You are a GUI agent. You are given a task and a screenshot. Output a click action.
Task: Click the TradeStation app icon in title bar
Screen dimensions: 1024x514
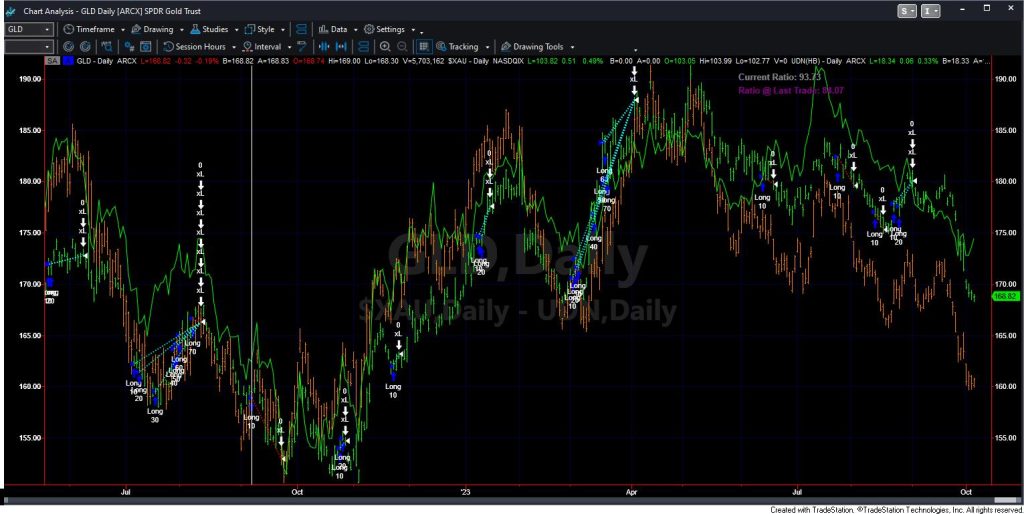[10, 11]
